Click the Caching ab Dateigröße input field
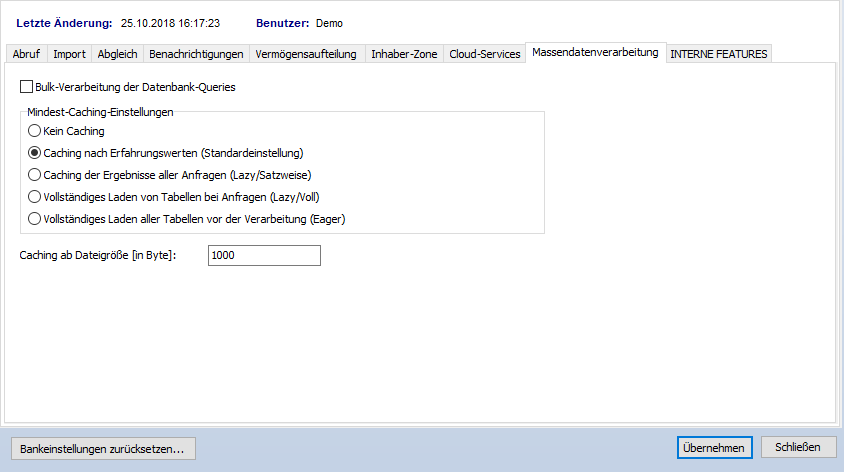The height and width of the screenshot is (472, 844). pyautogui.click(x=264, y=256)
